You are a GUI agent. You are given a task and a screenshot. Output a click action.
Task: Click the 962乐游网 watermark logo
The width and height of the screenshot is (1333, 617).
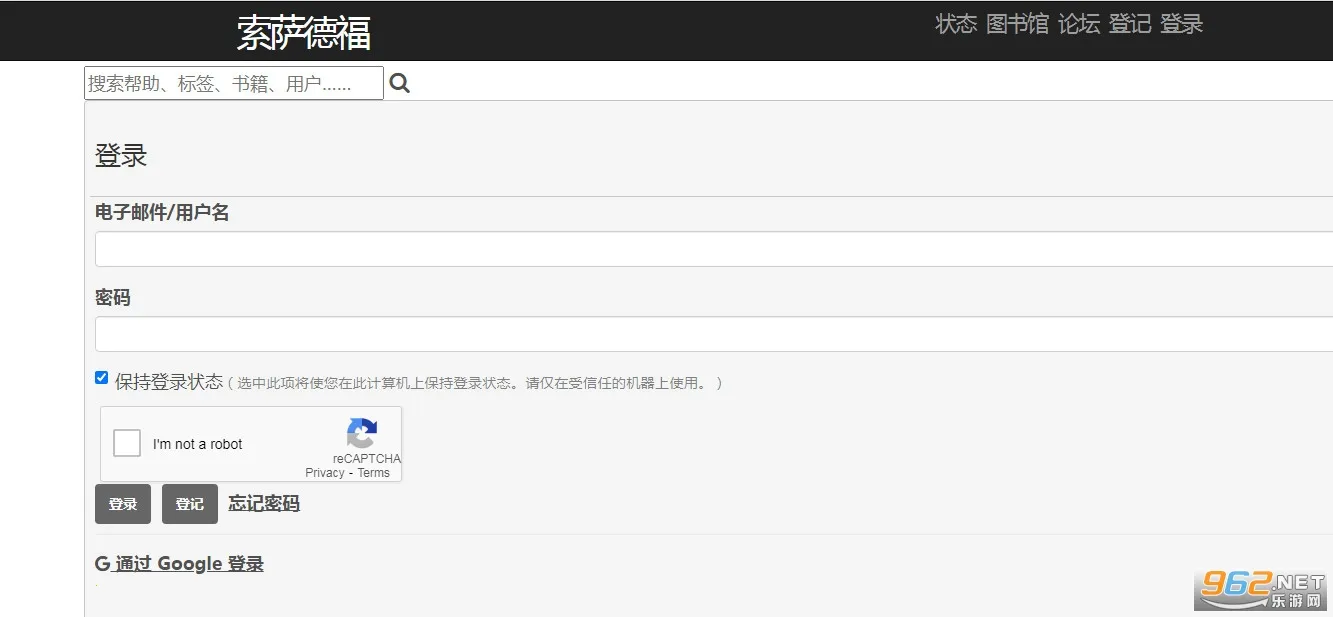pyautogui.click(x=1258, y=590)
